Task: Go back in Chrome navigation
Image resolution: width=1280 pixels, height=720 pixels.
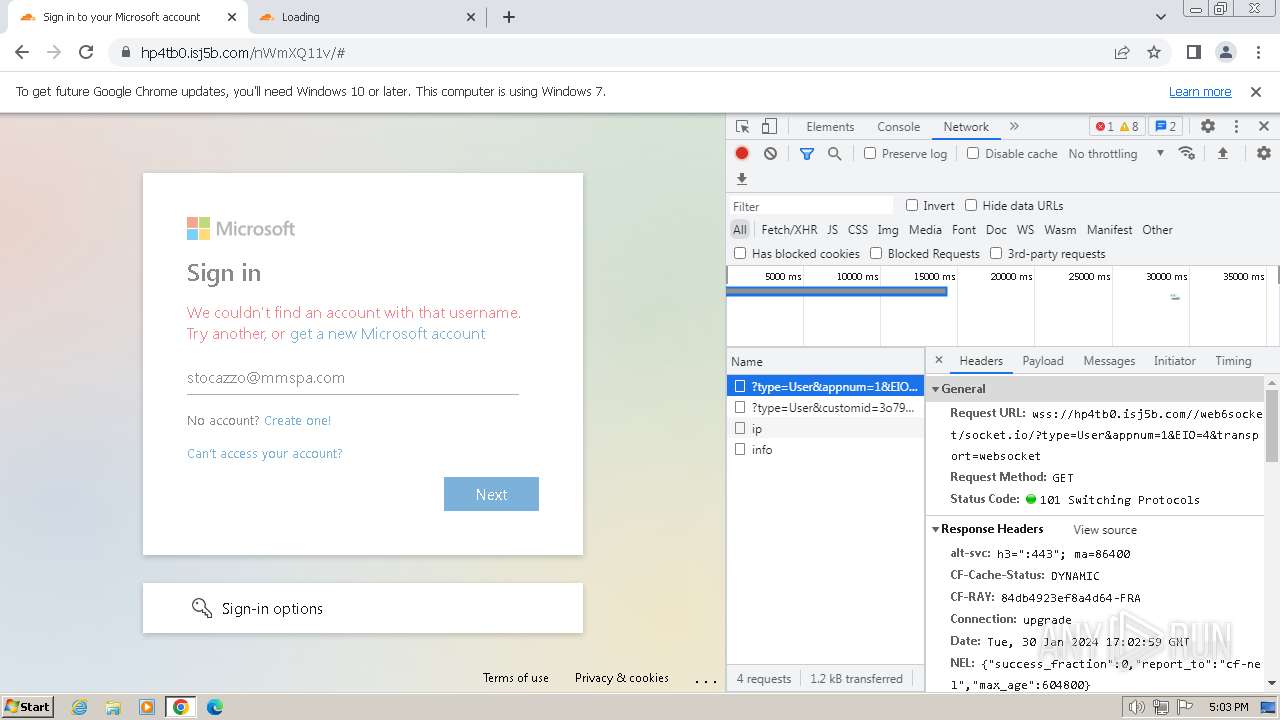Action: pyautogui.click(x=22, y=52)
